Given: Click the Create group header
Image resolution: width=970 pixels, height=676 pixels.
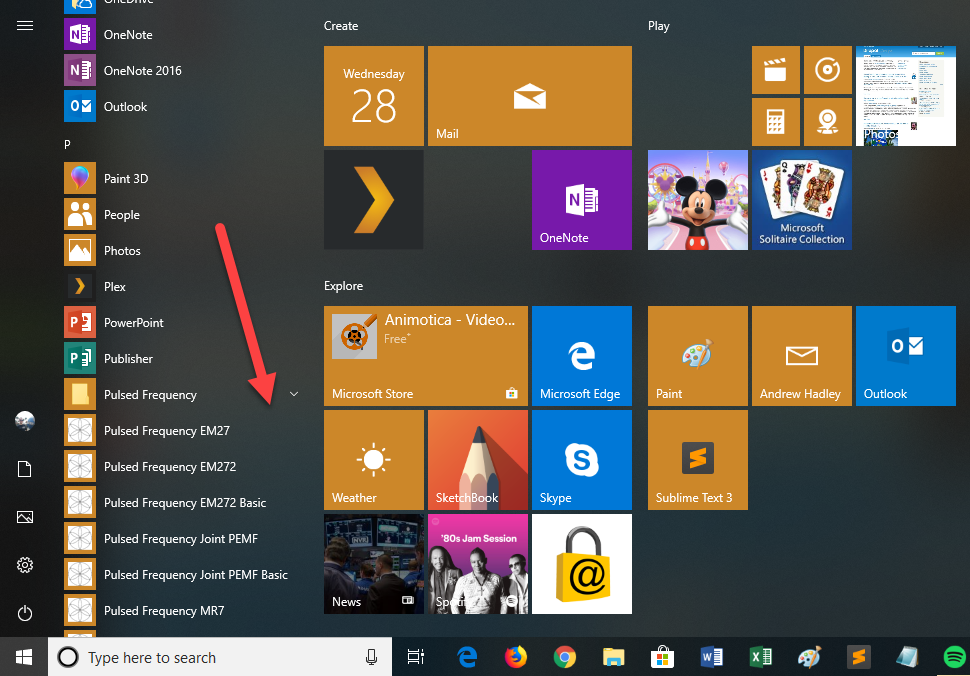Looking at the screenshot, I should (341, 26).
